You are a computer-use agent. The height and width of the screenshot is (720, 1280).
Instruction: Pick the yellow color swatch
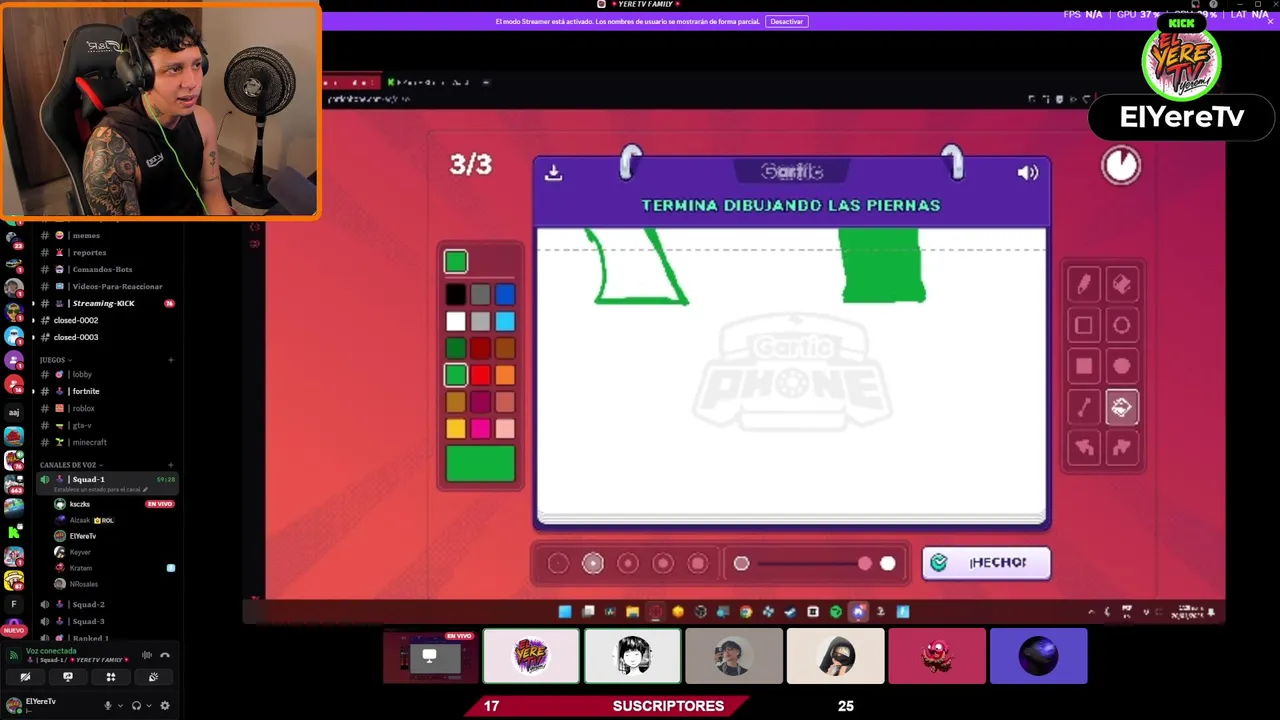click(x=456, y=429)
